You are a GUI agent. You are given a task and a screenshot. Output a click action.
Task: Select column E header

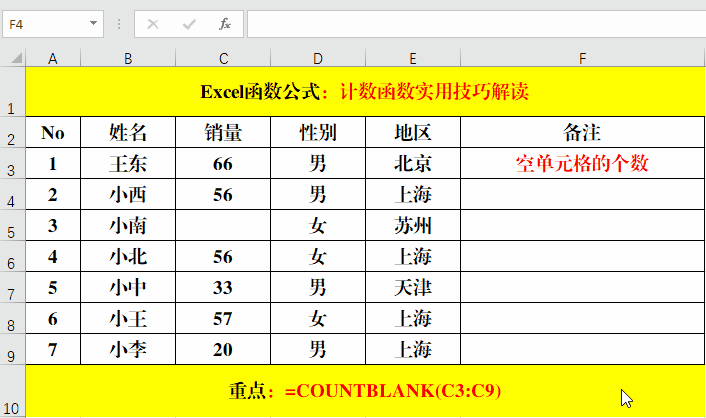(x=413, y=58)
